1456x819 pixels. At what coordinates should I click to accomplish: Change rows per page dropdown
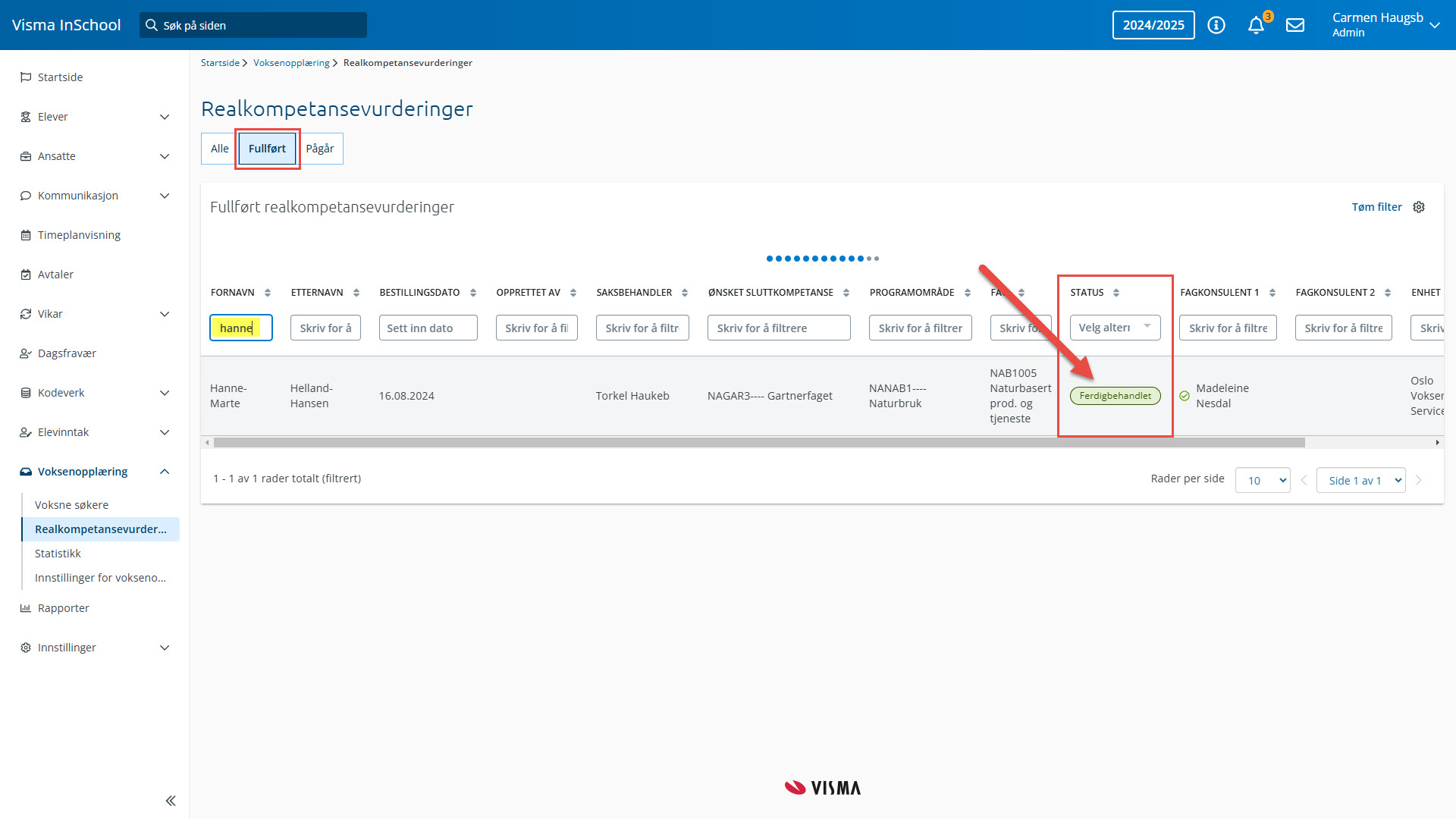[1263, 480]
